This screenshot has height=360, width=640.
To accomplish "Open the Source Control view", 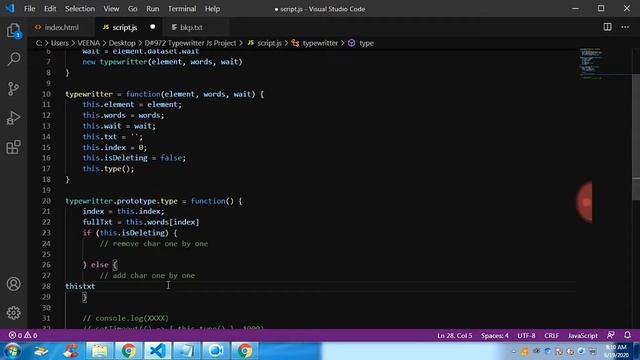I will [13, 89].
